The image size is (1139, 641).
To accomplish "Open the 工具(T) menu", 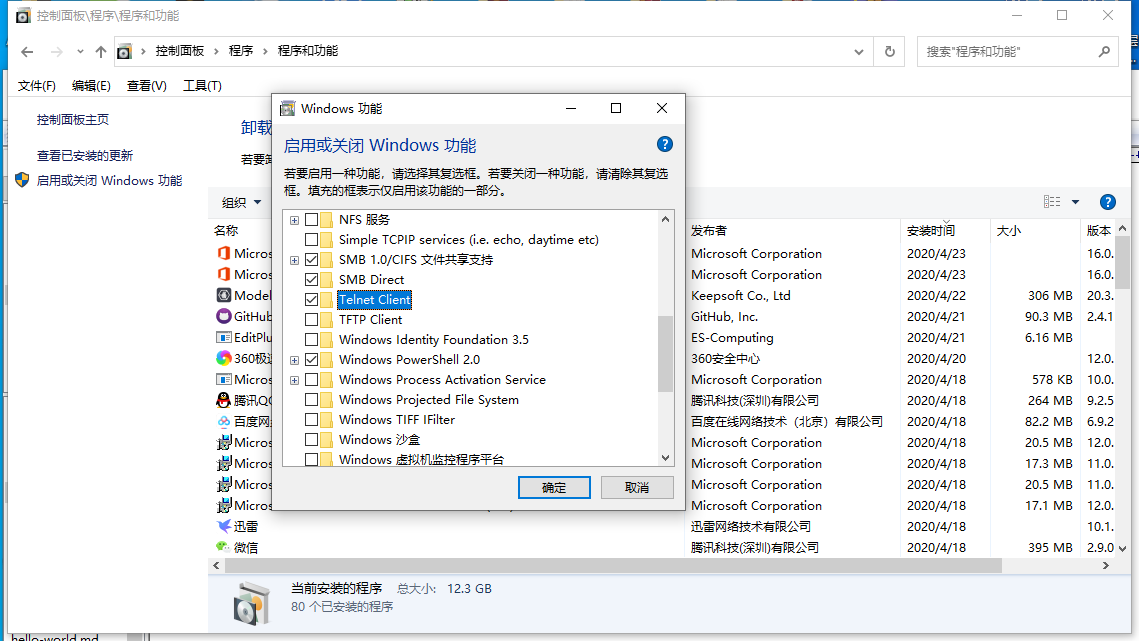I will [202, 86].
